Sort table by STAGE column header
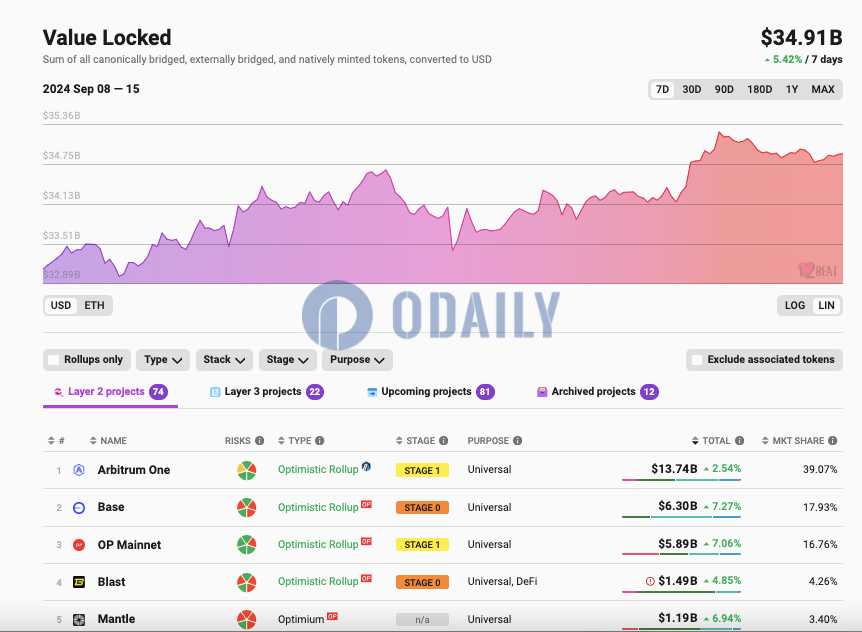Image resolution: width=862 pixels, height=632 pixels. (416, 441)
